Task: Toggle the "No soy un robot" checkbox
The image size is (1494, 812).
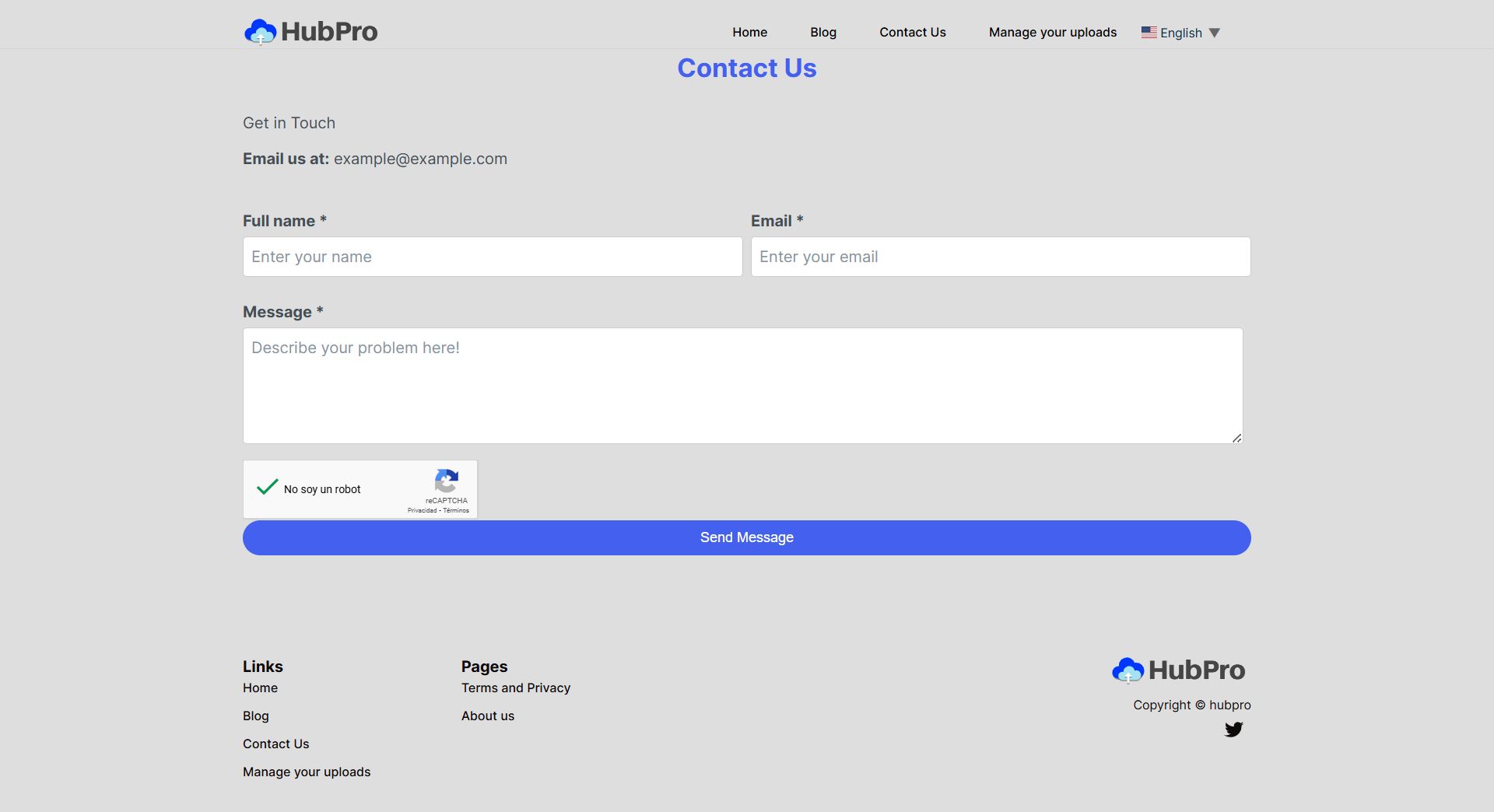Action: (x=267, y=488)
